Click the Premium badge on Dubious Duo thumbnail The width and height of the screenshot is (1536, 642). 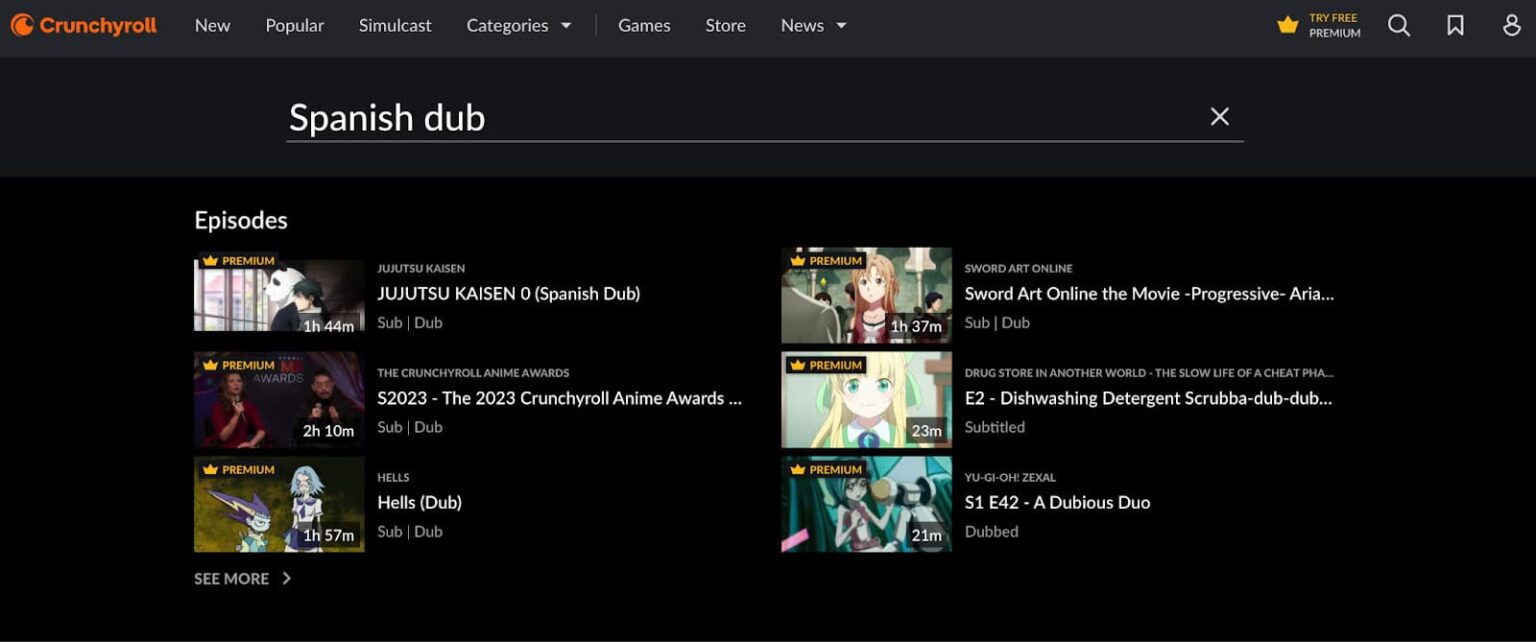coord(825,469)
